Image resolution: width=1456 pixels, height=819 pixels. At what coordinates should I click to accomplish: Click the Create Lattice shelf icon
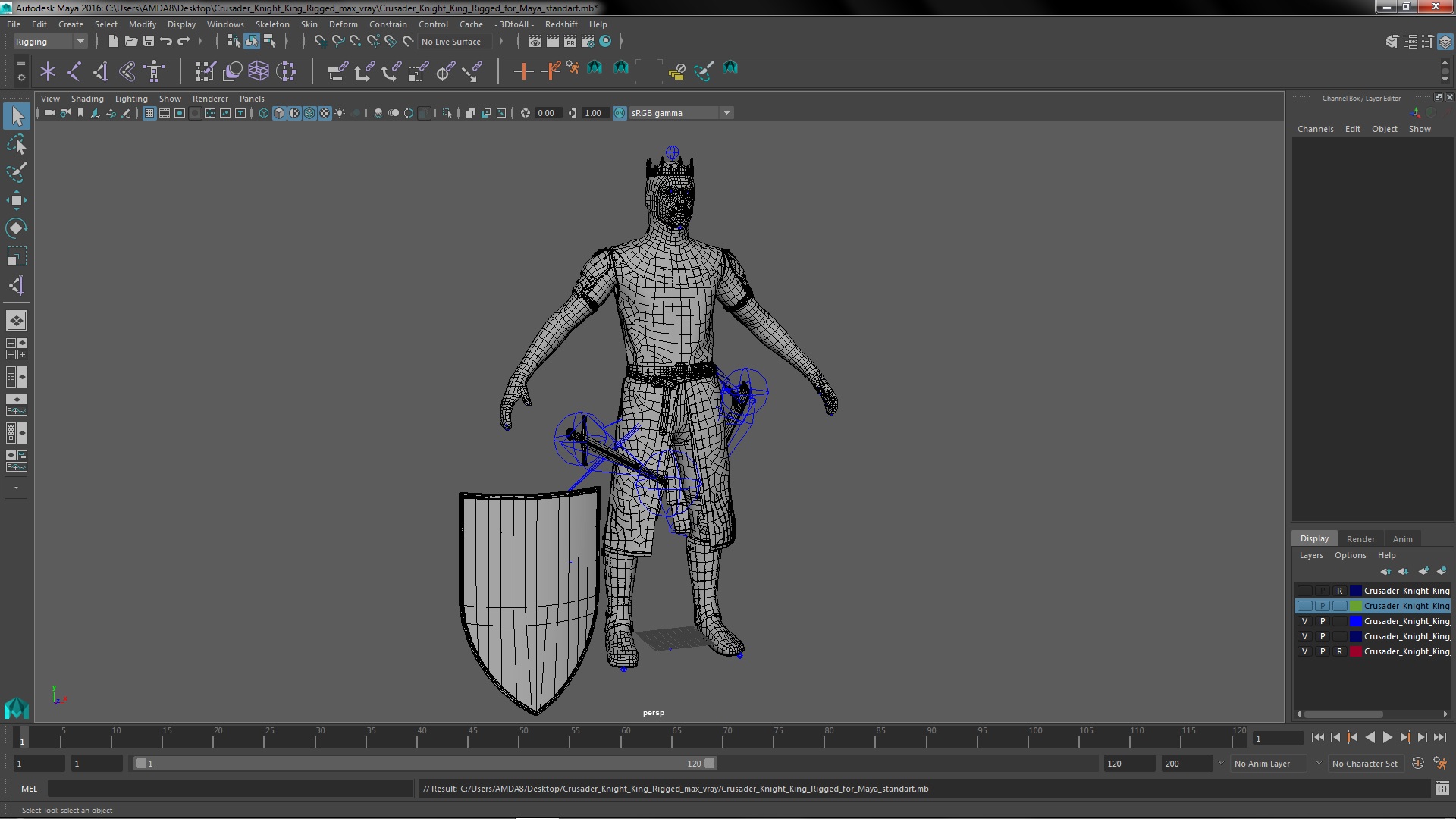pos(259,71)
